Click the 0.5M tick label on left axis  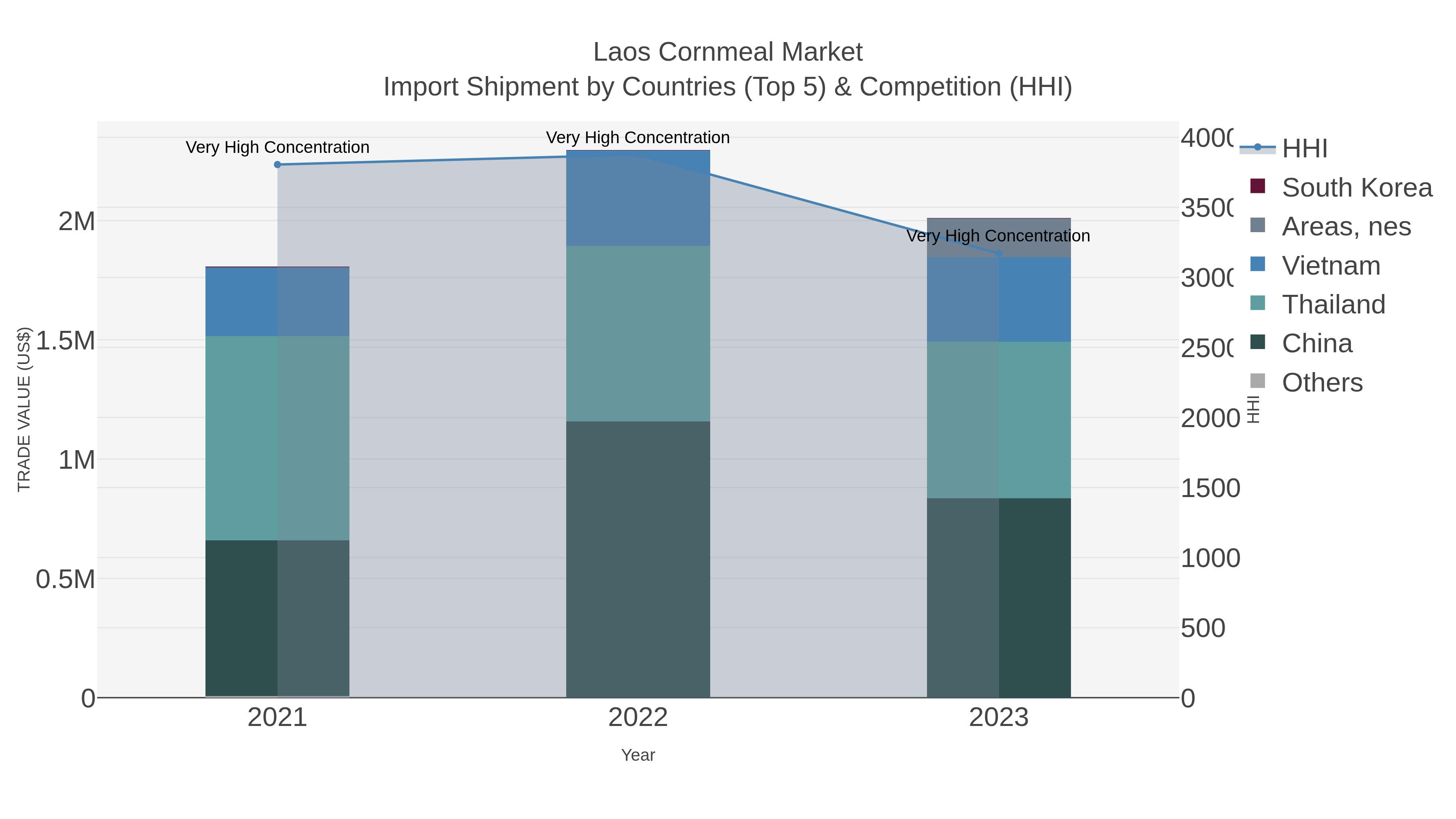point(66,579)
